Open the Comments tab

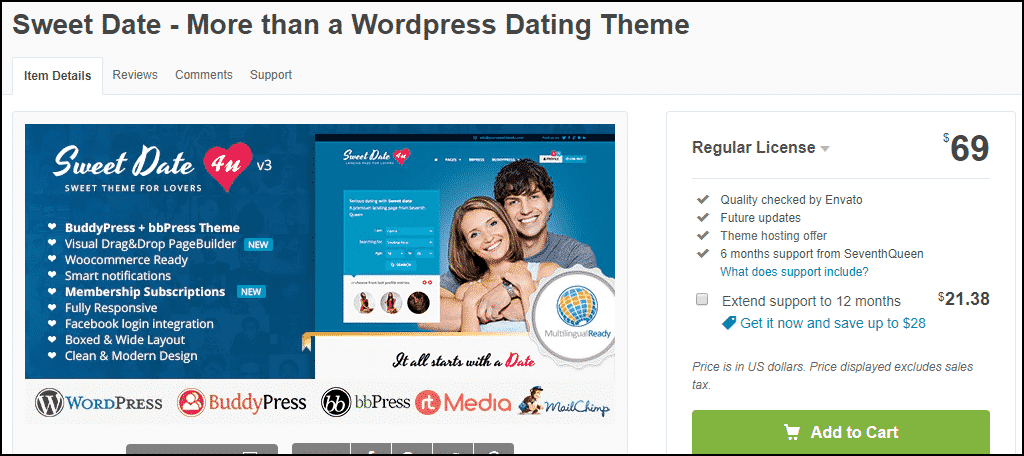204,74
